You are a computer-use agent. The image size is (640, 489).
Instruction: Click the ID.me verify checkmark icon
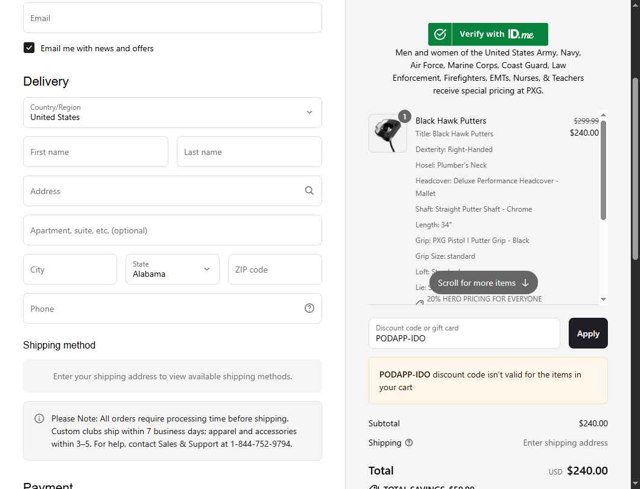point(439,34)
